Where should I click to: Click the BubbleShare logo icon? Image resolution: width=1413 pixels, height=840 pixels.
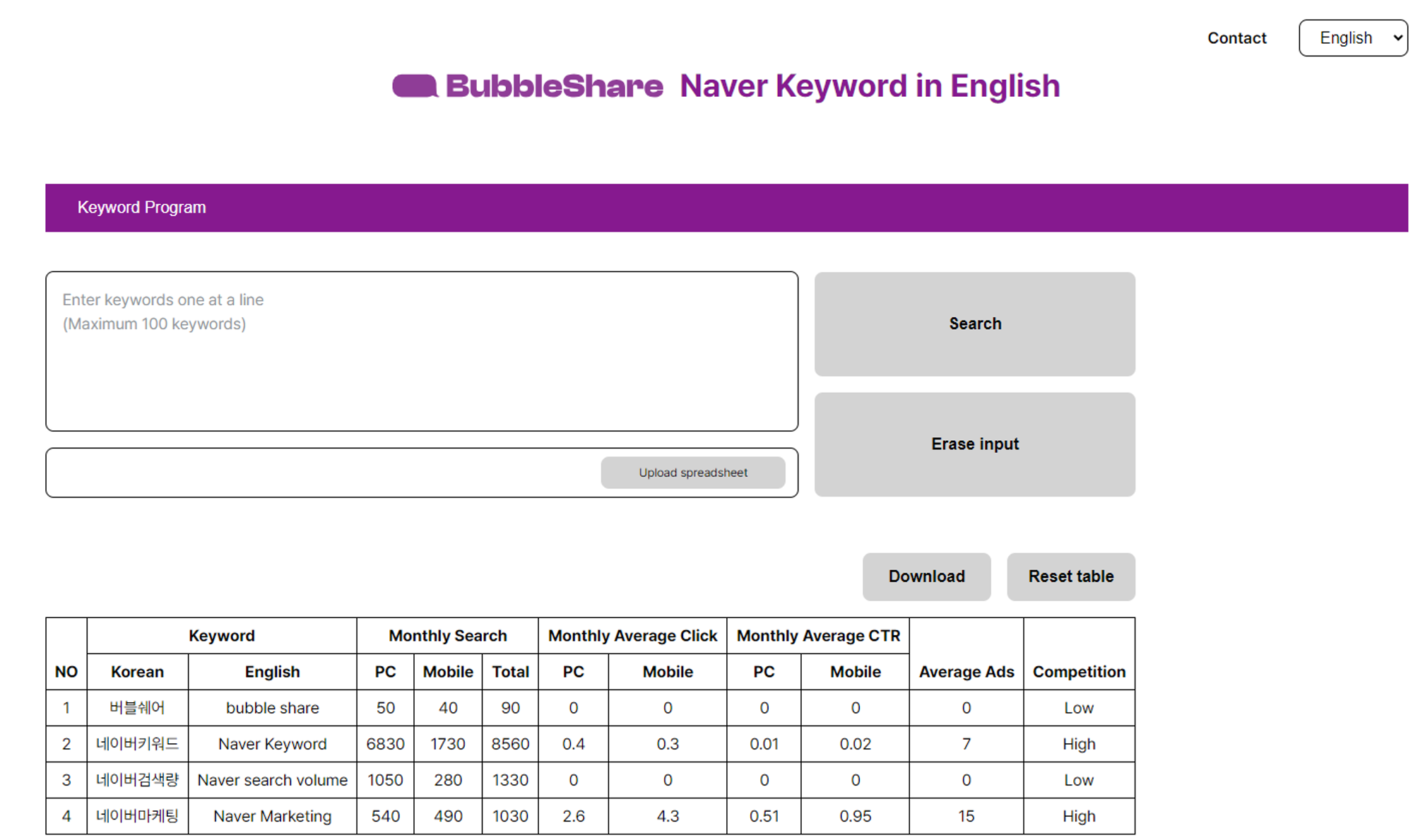click(415, 86)
